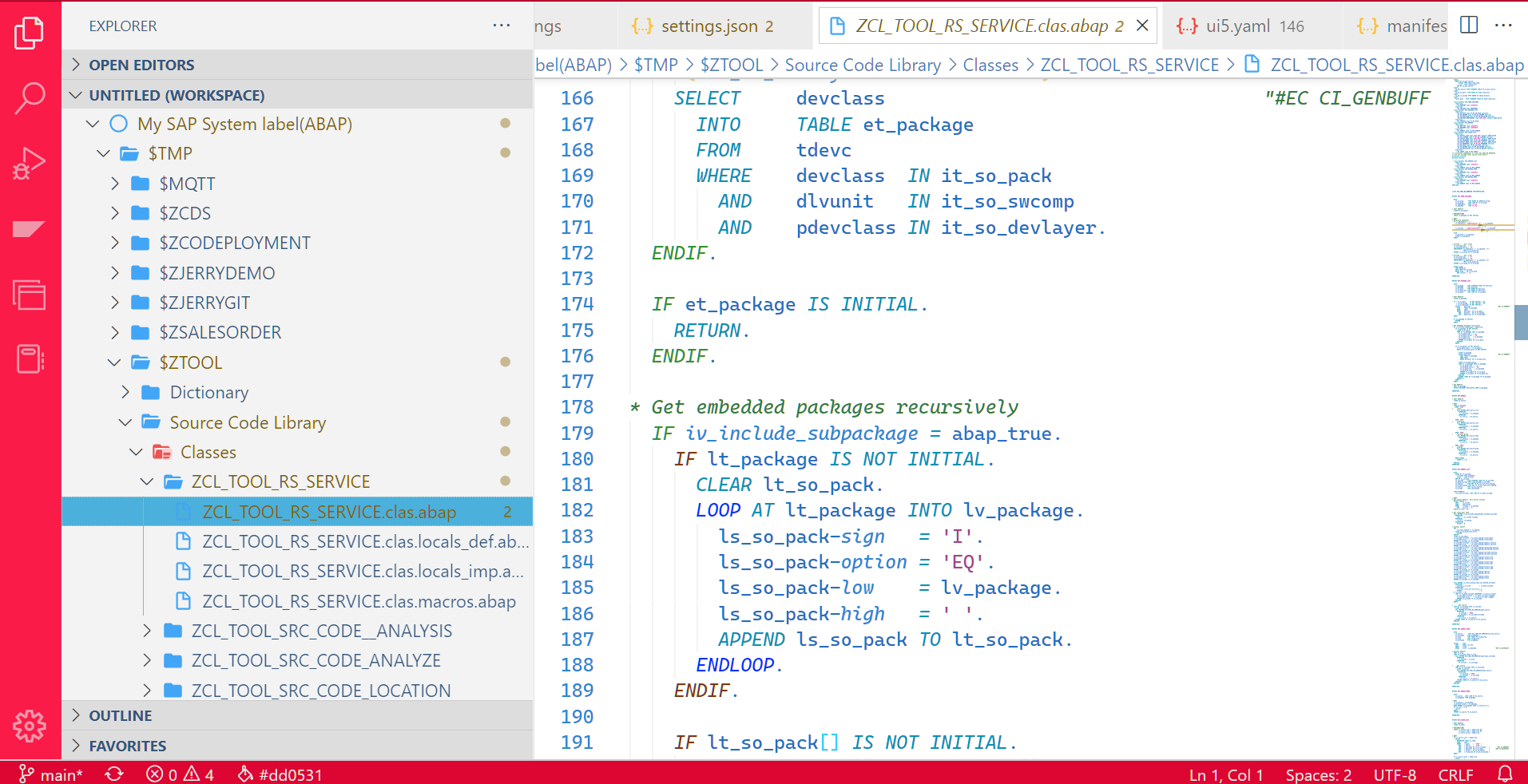Image resolution: width=1528 pixels, height=784 pixels.
Task: Switch to the settings.json tab
Action: coord(716,26)
